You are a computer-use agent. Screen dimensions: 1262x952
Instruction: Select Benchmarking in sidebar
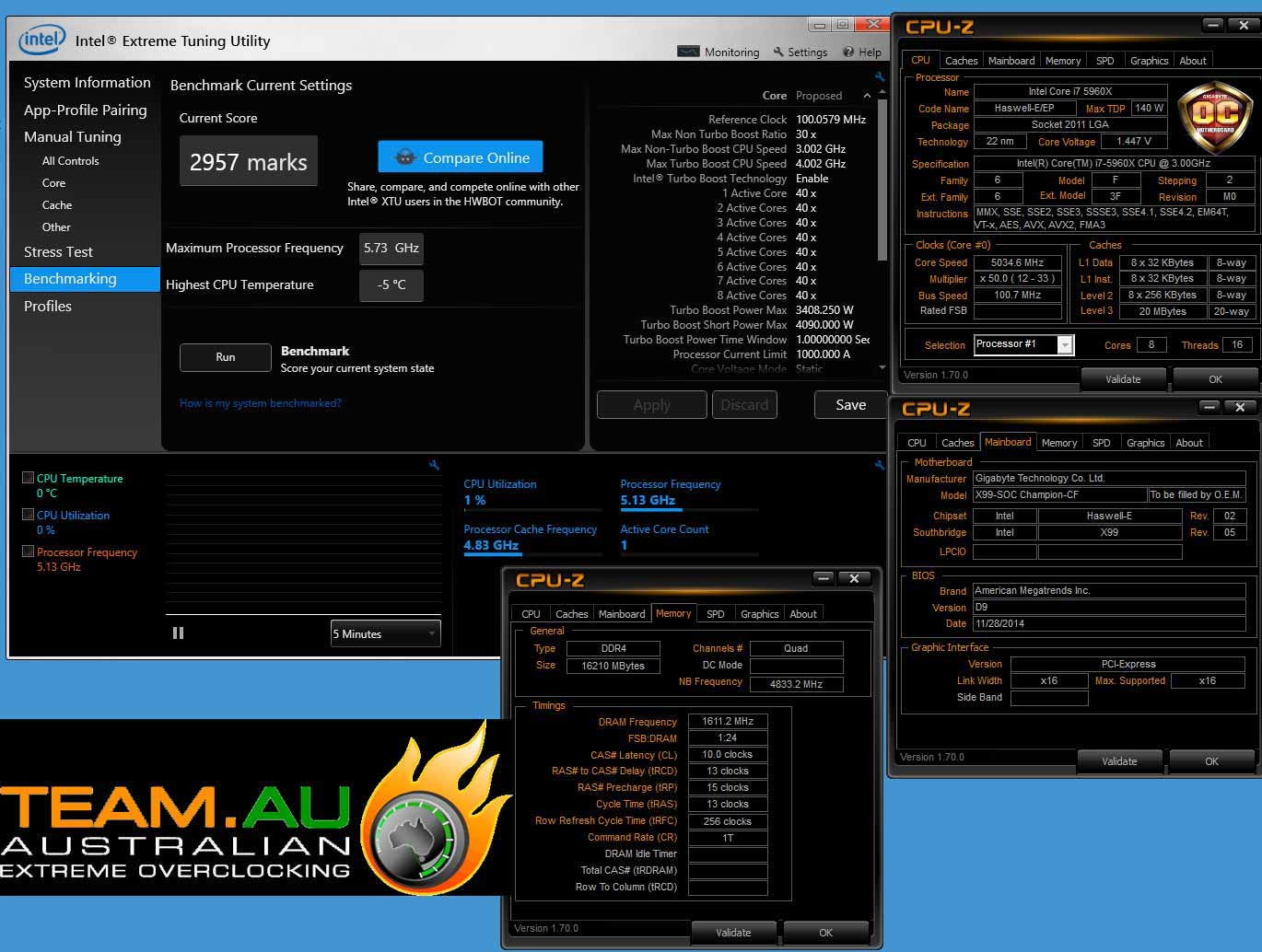pyautogui.click(x=85, y=279)
